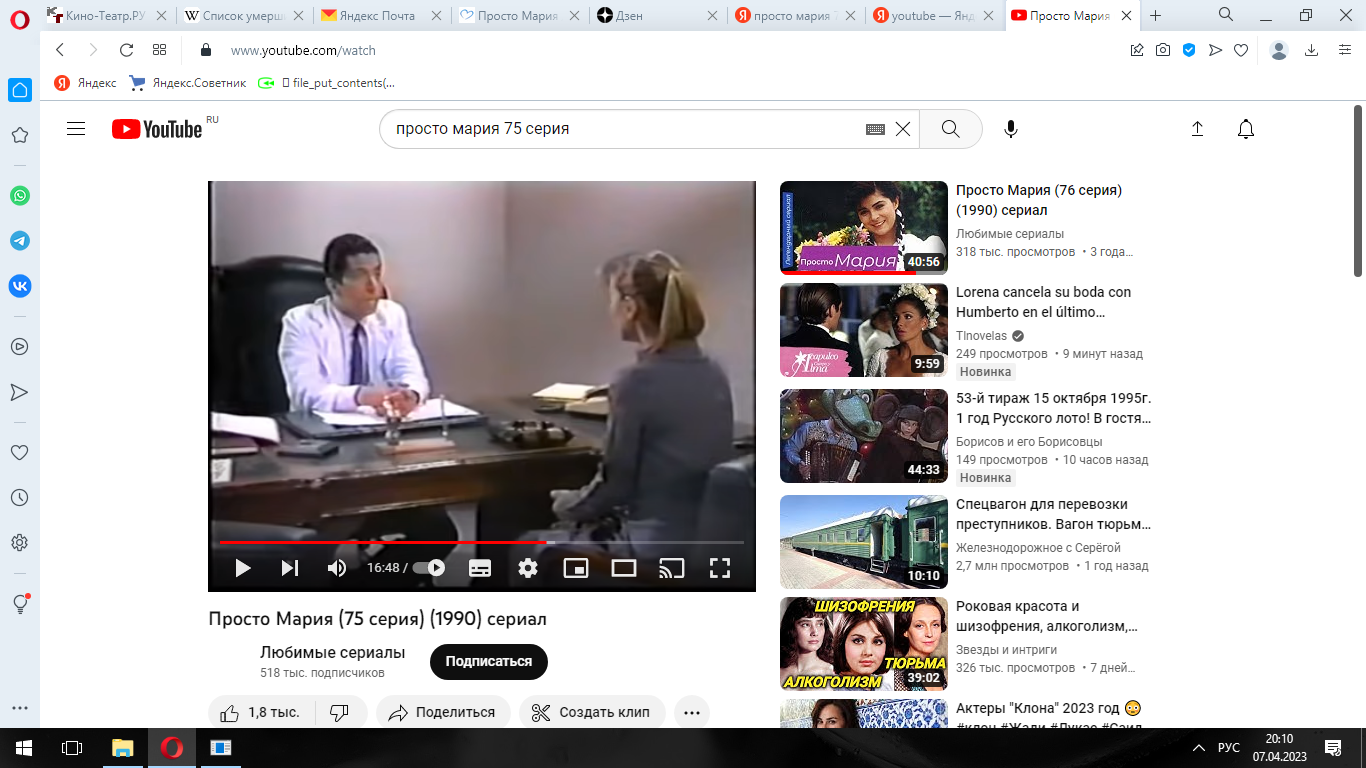Open the Windows Start menu

[24, 747]
